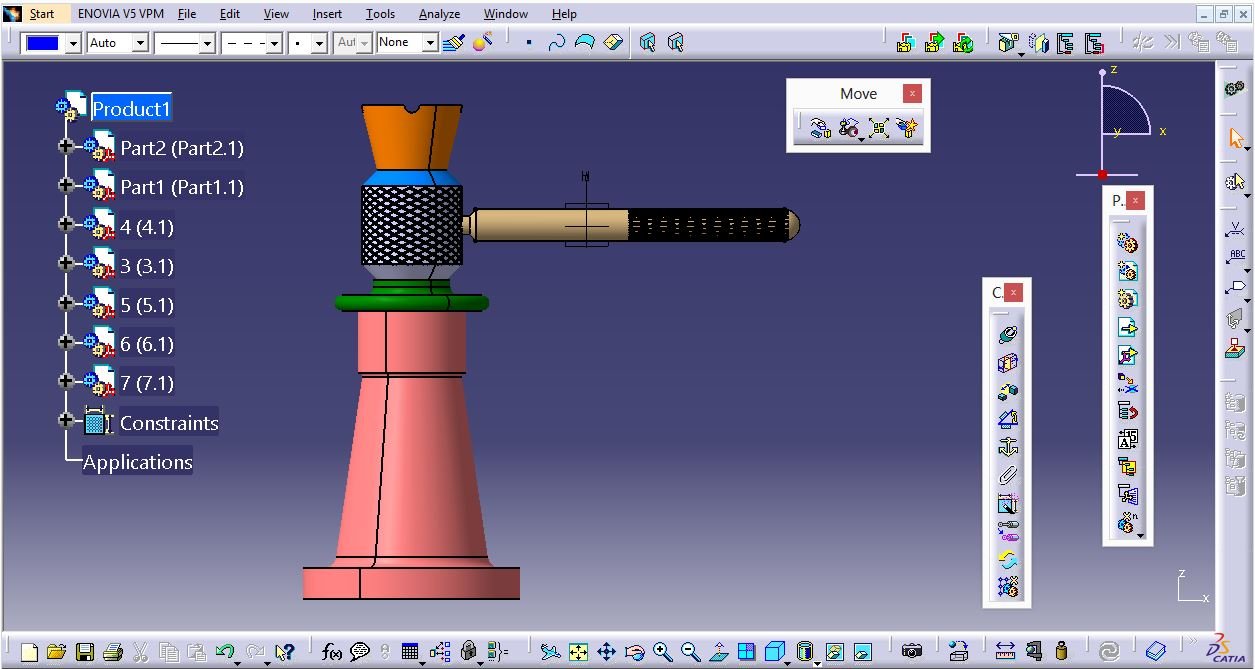Open the Analyze menu
This screenshot has width=1255, height=669.
(x=439, y=14)
